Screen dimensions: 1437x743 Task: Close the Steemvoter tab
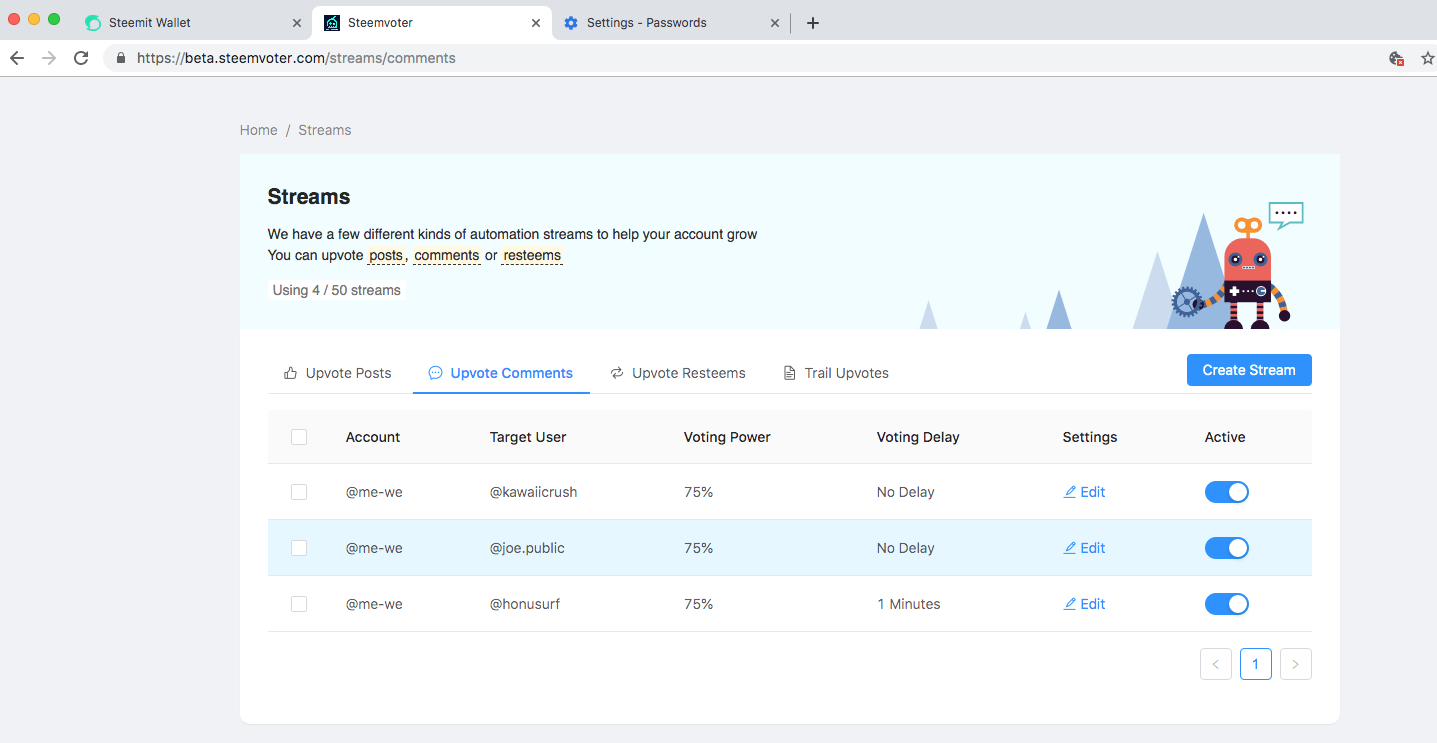pos(536,23)
